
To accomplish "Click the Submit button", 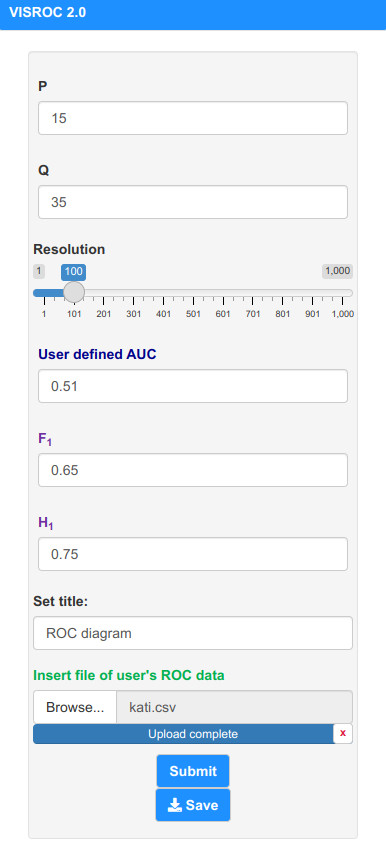I will pos(193,771).
